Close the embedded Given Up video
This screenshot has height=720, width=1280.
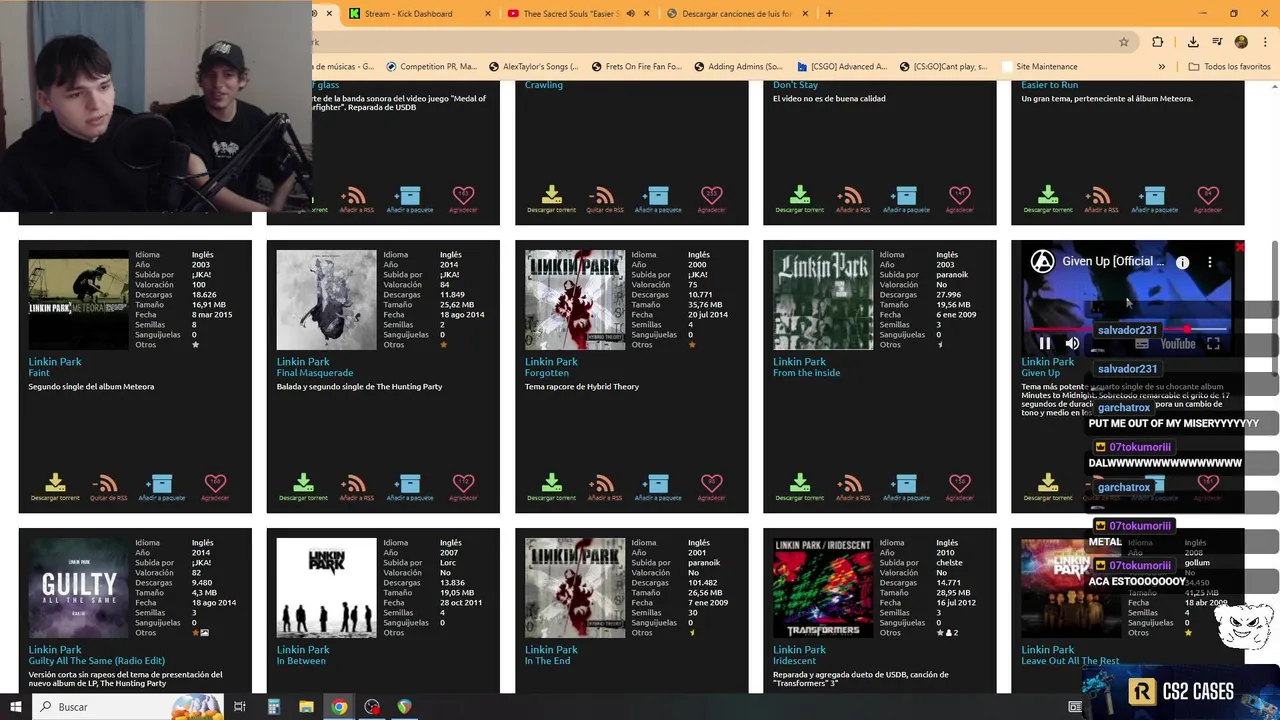(x=1239, y=246)
